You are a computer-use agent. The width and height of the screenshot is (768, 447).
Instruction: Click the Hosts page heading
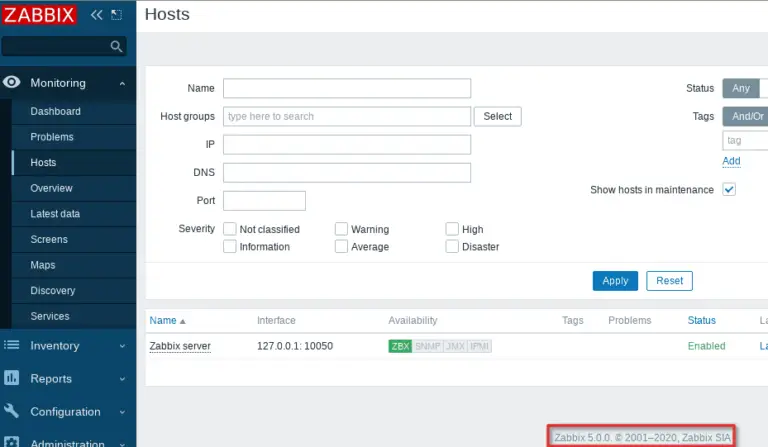click(167, 14)
